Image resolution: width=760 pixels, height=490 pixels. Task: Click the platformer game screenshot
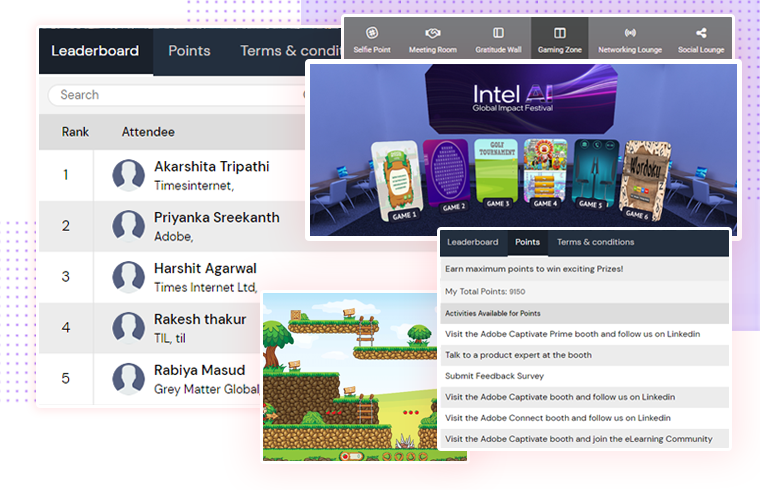coord(350,377)
